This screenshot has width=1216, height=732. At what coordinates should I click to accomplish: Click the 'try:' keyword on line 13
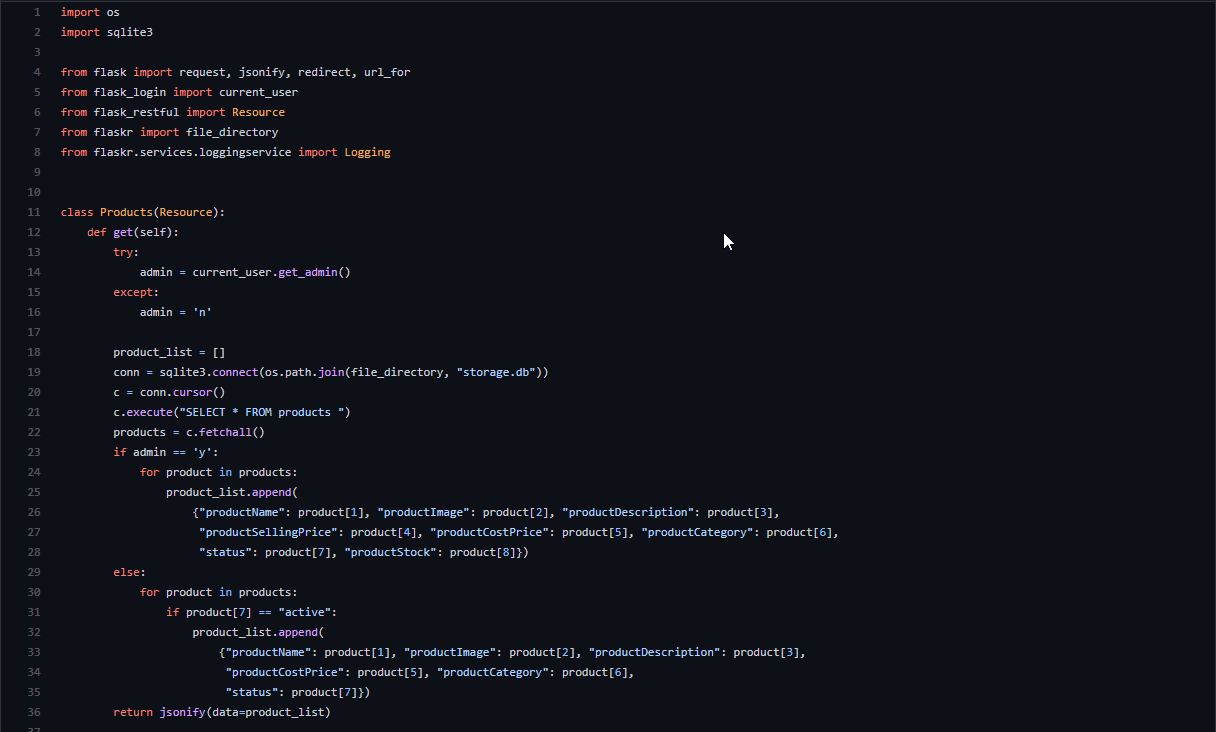126,252
